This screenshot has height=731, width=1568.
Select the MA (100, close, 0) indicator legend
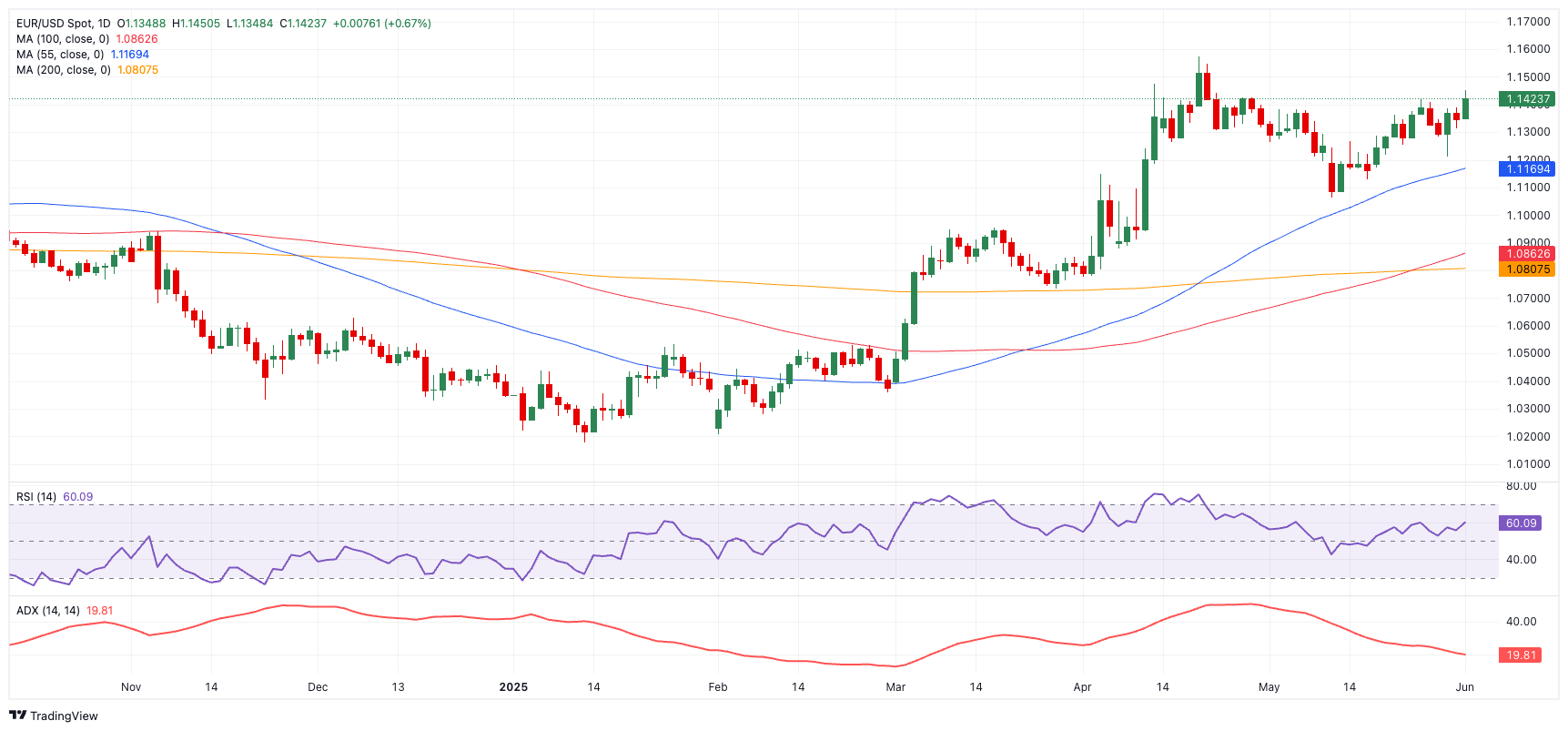click(63, 39)
